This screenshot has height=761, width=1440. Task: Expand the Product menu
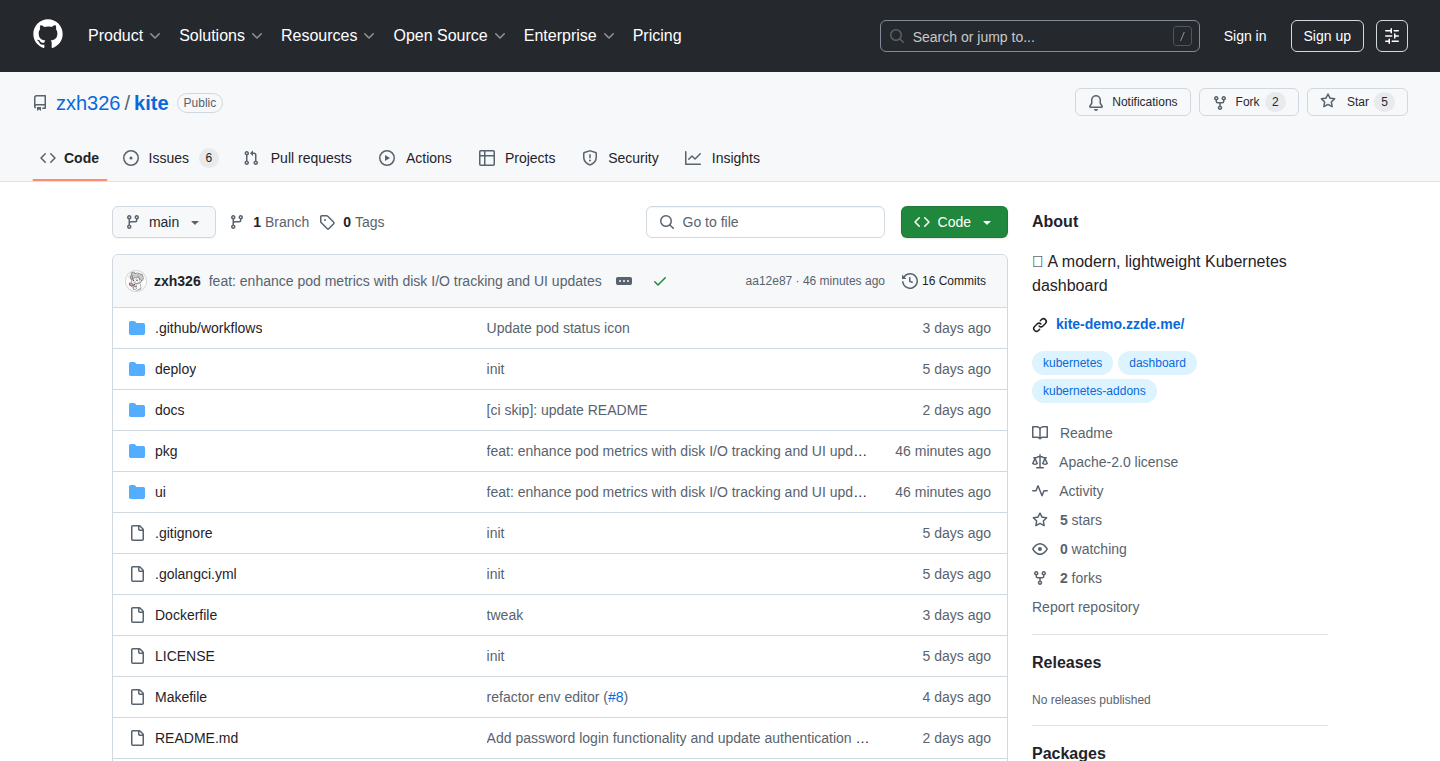[124, 35]
